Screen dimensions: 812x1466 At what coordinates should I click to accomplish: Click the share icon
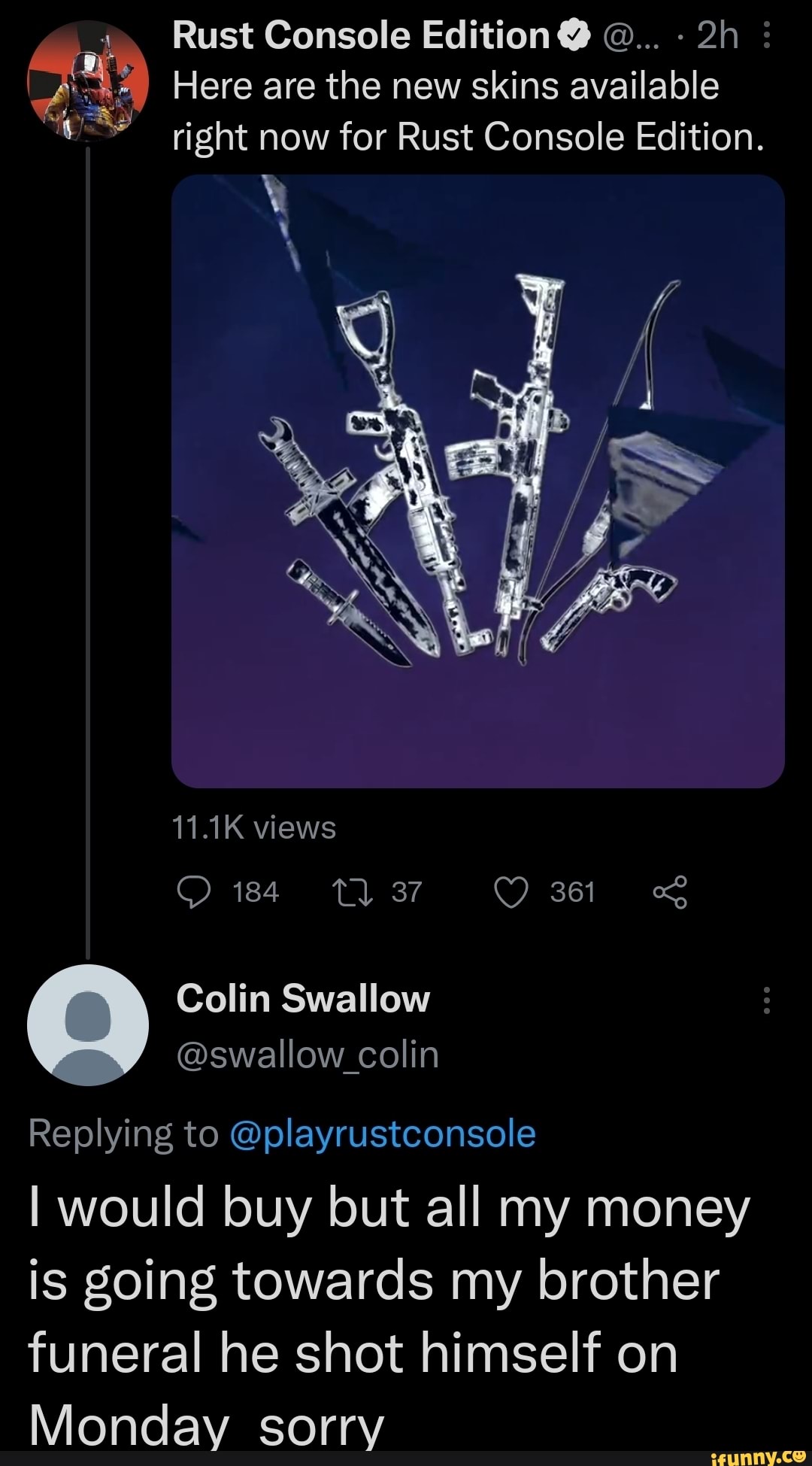tap(669, 893)
